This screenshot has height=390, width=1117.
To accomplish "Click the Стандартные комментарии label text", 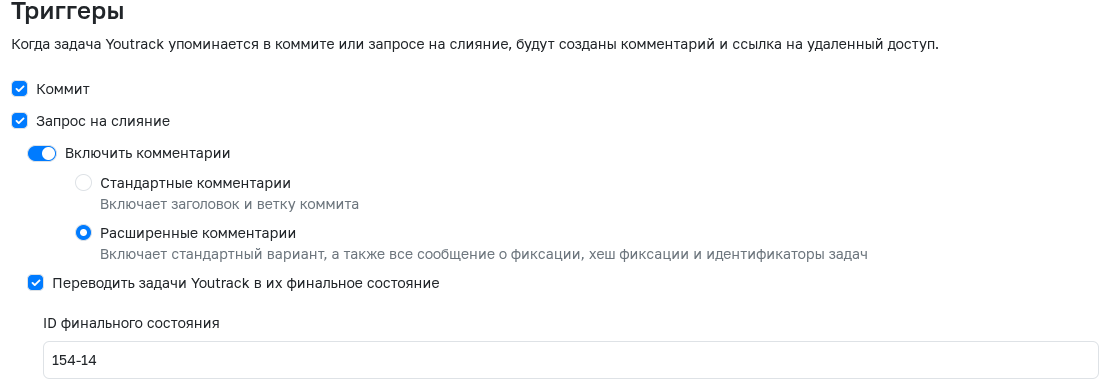I will pos(195,183).
